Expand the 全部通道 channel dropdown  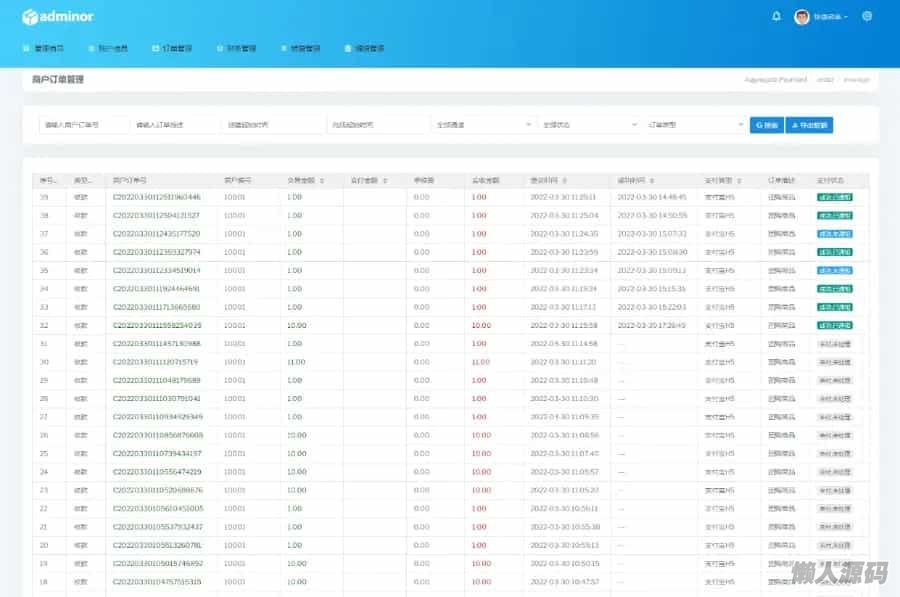click(484, 125)
